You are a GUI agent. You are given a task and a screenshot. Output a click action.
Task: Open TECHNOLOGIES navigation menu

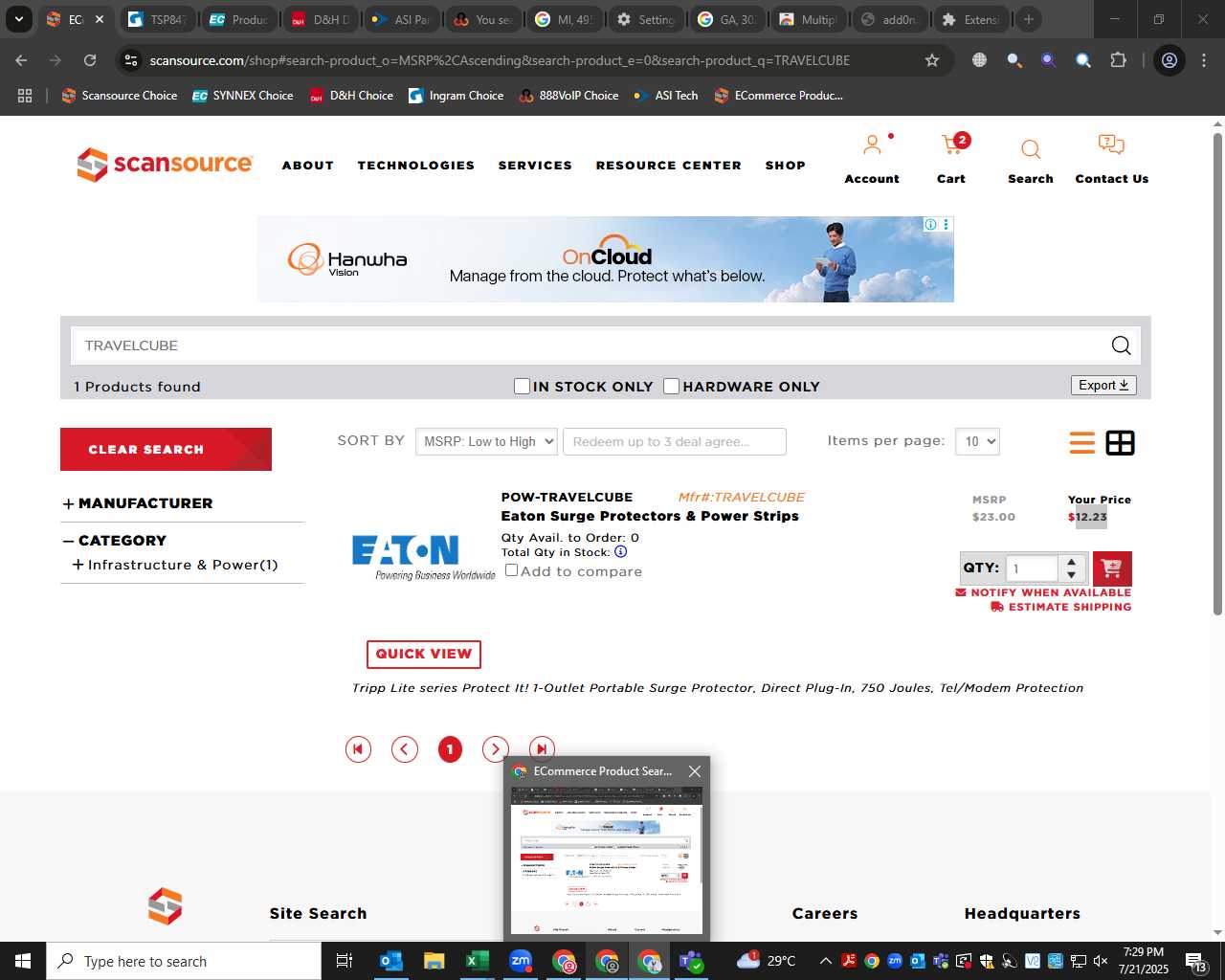[416, 166]
